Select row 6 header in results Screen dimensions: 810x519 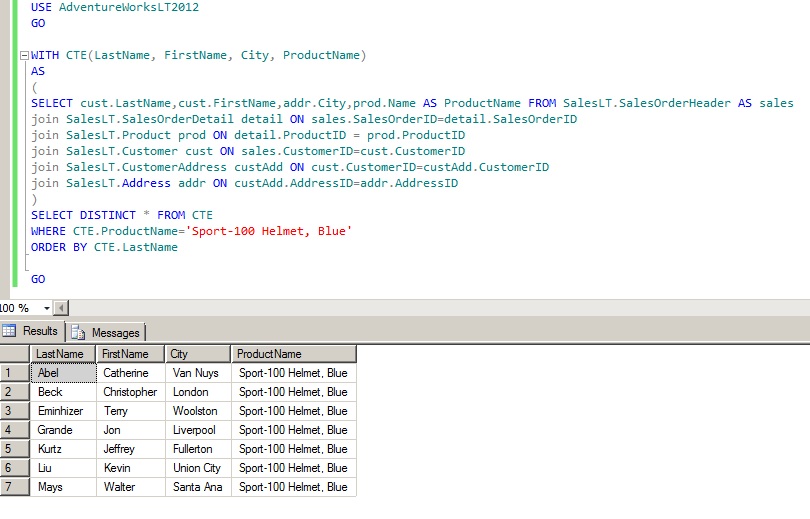(x=14, y=468)
